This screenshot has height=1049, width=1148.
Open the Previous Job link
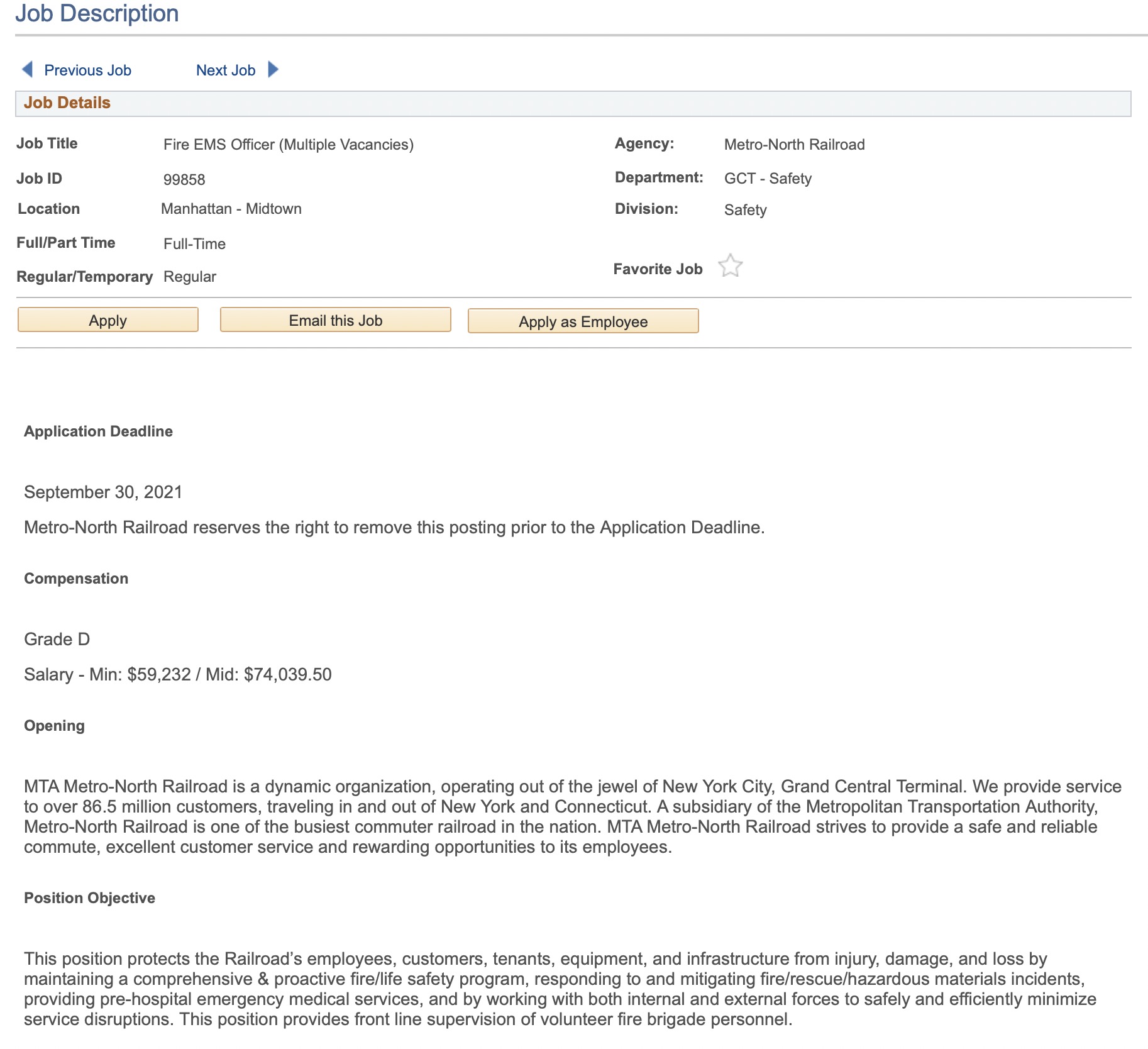(87, 70)
